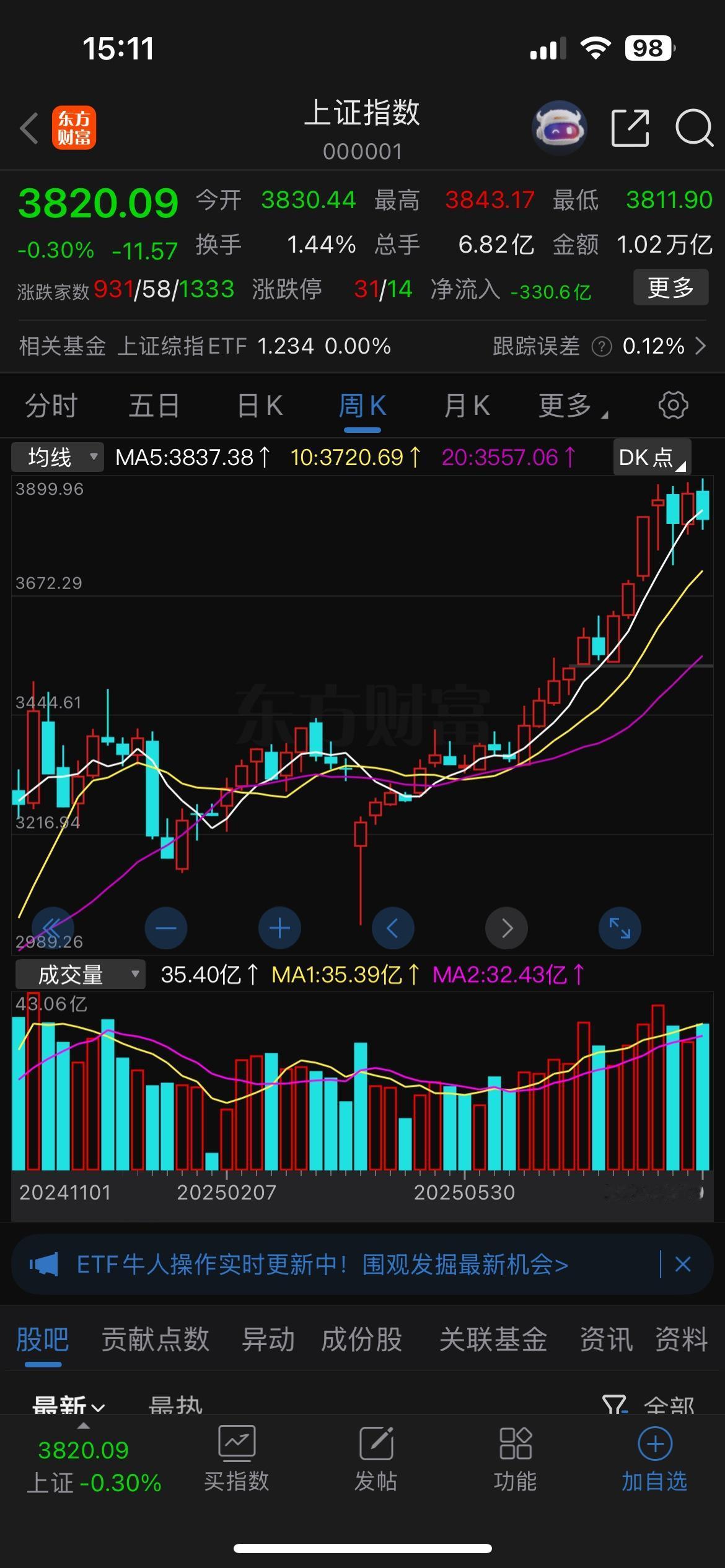Tap the 涨跌家数 931/58/1333 stat
Viewport: 725px width, 1568px height.
pos(126,290)
